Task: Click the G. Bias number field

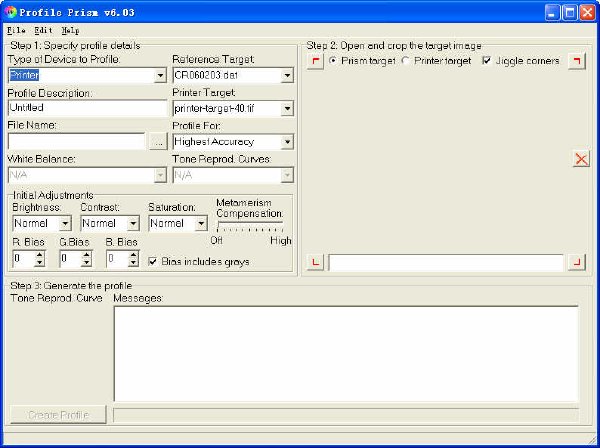Action: [x=70, y=259]
